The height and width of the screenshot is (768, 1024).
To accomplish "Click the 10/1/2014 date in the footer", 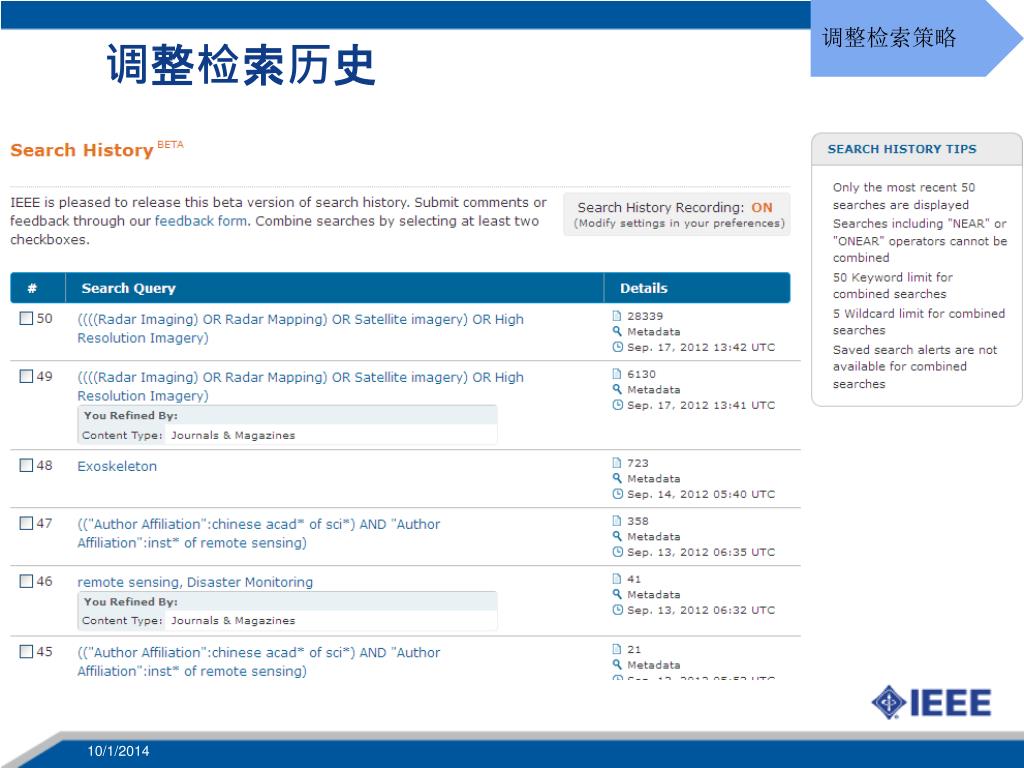I will 118,751.
